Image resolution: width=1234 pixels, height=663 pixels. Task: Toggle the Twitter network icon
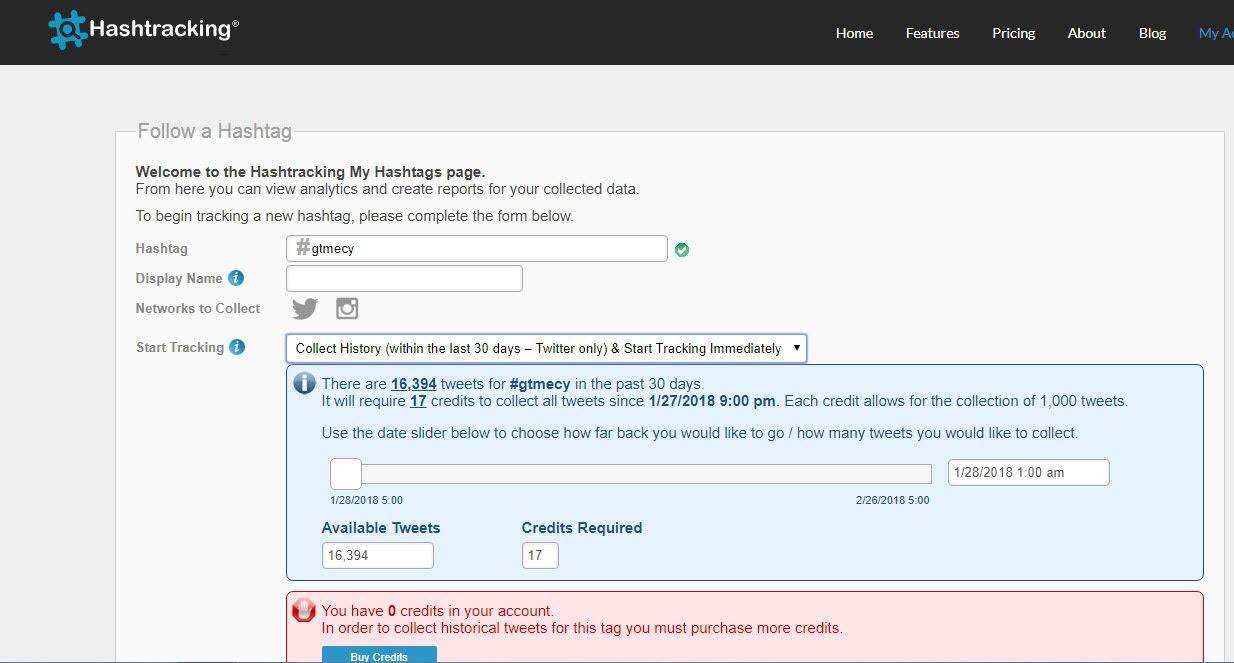(x=305, y=308)
